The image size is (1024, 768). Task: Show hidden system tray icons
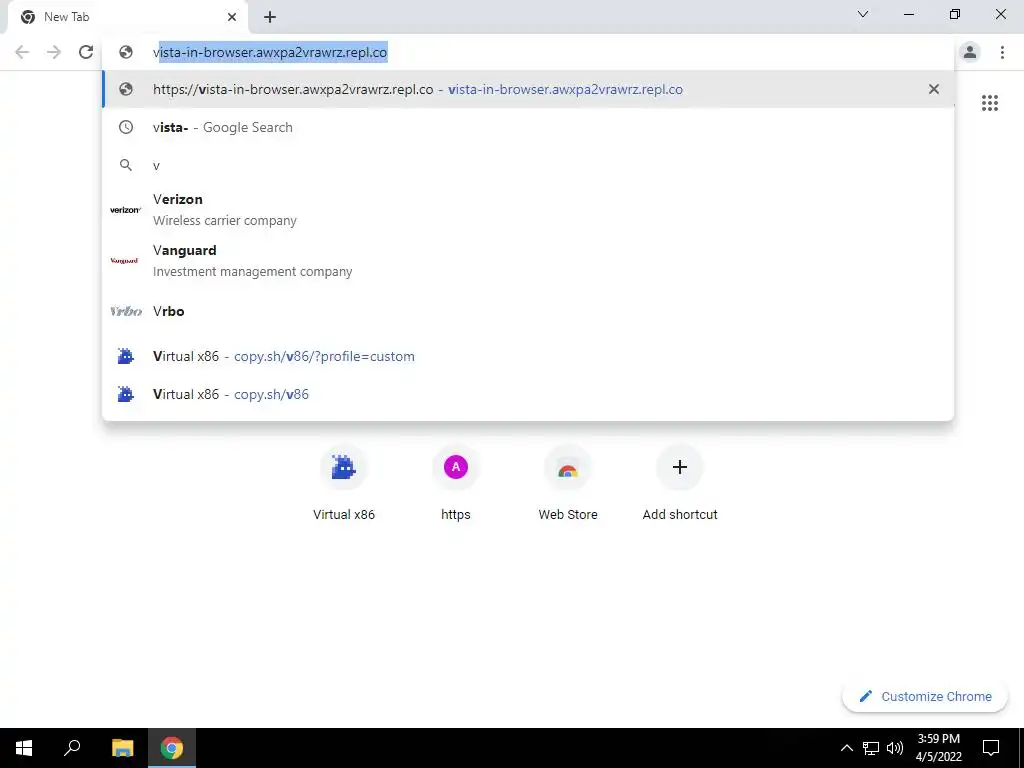pos(846,748)
